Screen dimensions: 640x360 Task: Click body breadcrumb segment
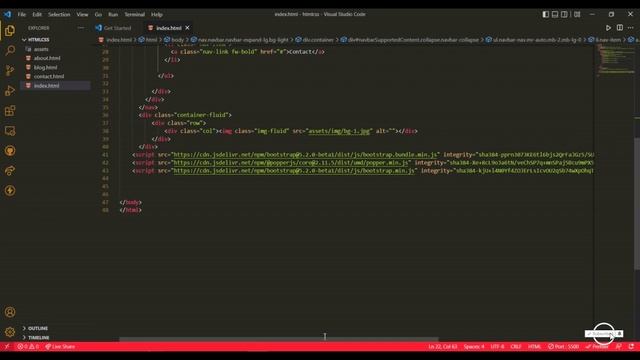click(178, 40)
